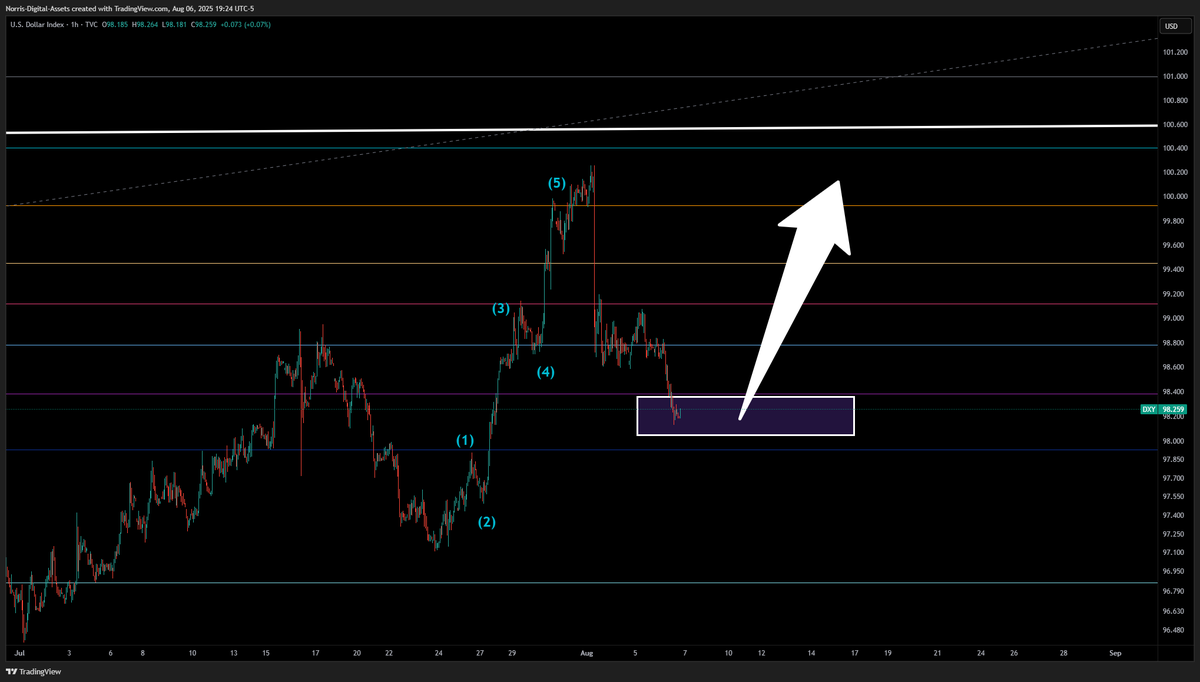
Task: Toggle the USD currency button
Action: point(1170,26)
